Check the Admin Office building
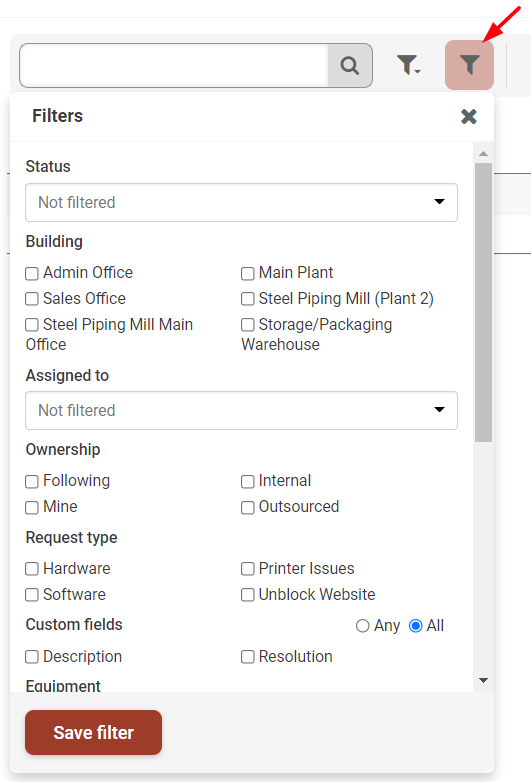This screenshot has width=531, height=782. tap(32, 273)
